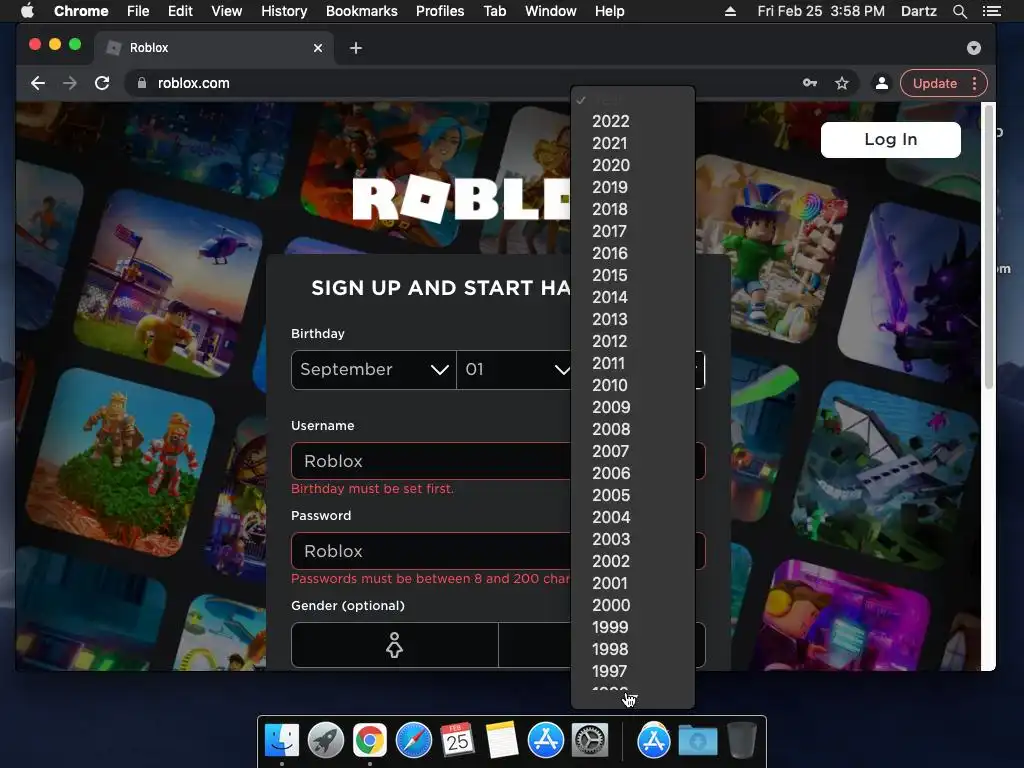
Task: Reload the Roblox page
Action: tap(102, 83)
